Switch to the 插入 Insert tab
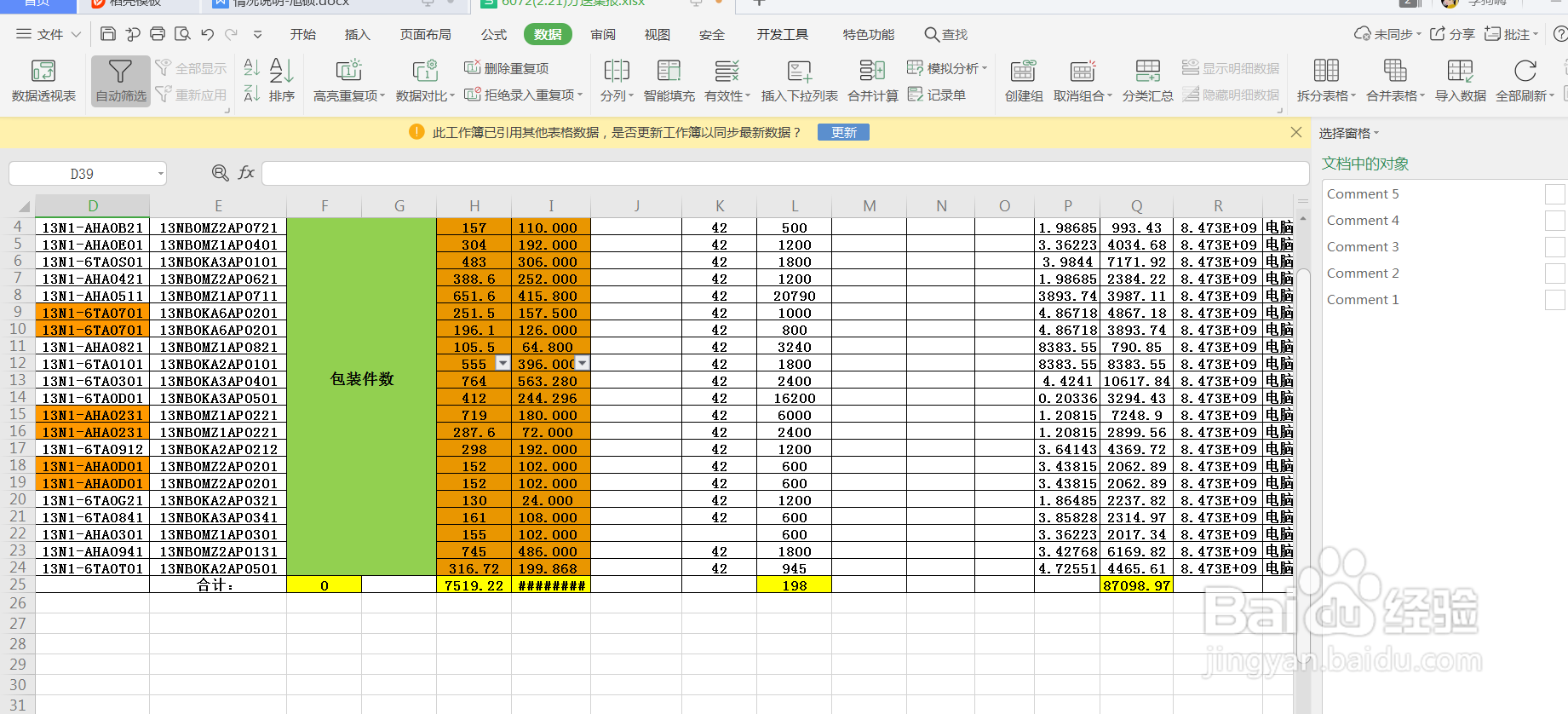Screen dimensions: 1568x714 358,34
